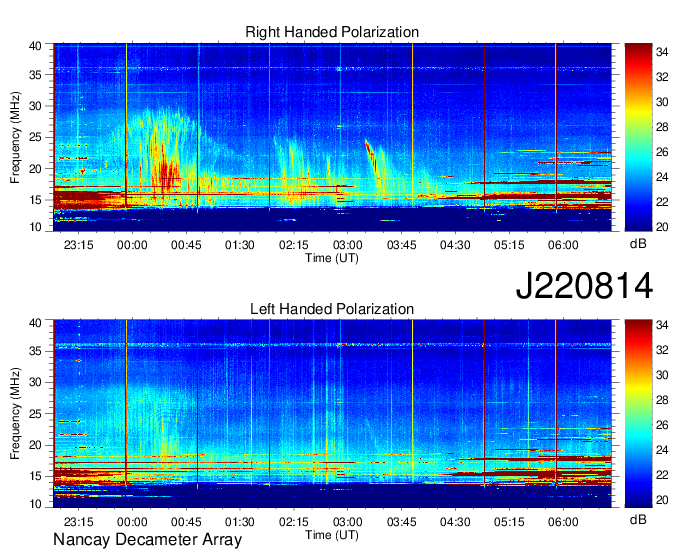Click the 40 MHz tick of Left Handed plot
The height and width of the screenshot is (552, 680).
pos(36,323)
